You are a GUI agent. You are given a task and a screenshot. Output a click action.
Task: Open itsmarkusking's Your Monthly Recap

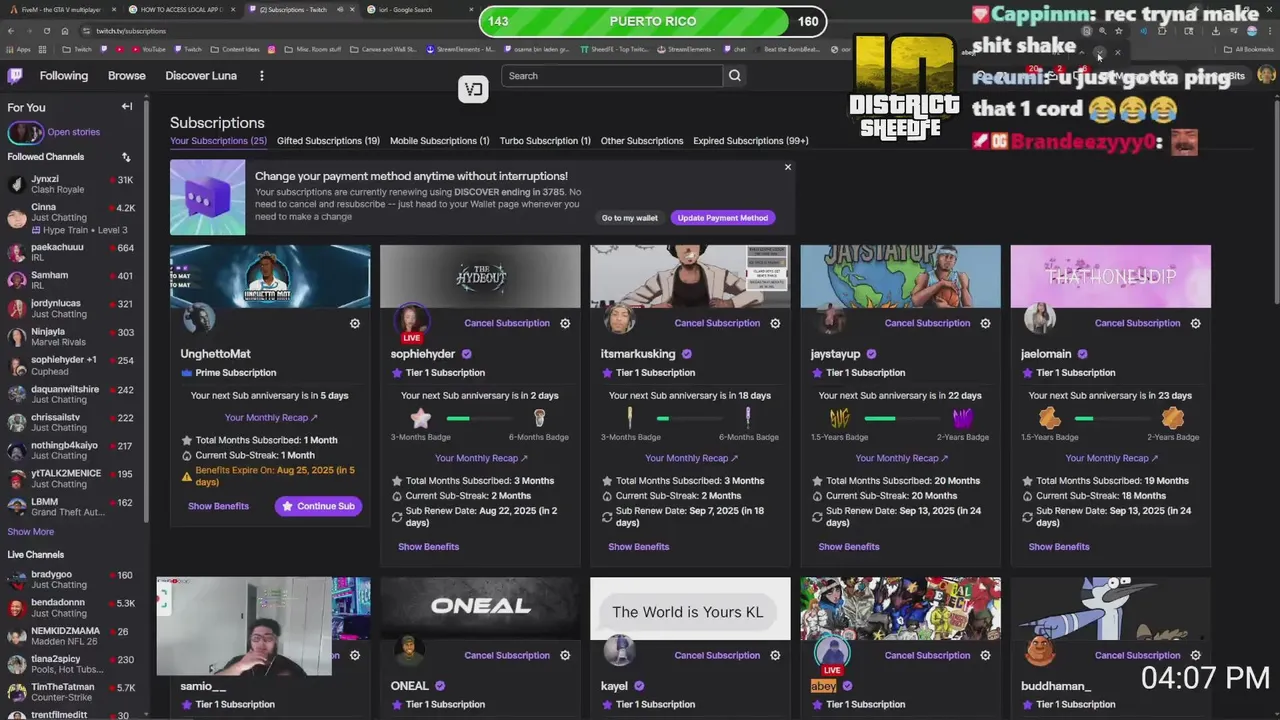click(691, 458)
